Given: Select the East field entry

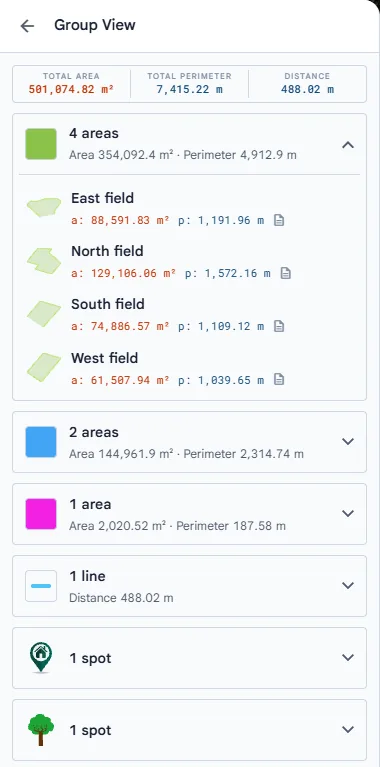Looking at the screenshot, I should pyautogui.click(x=189, y=209).
